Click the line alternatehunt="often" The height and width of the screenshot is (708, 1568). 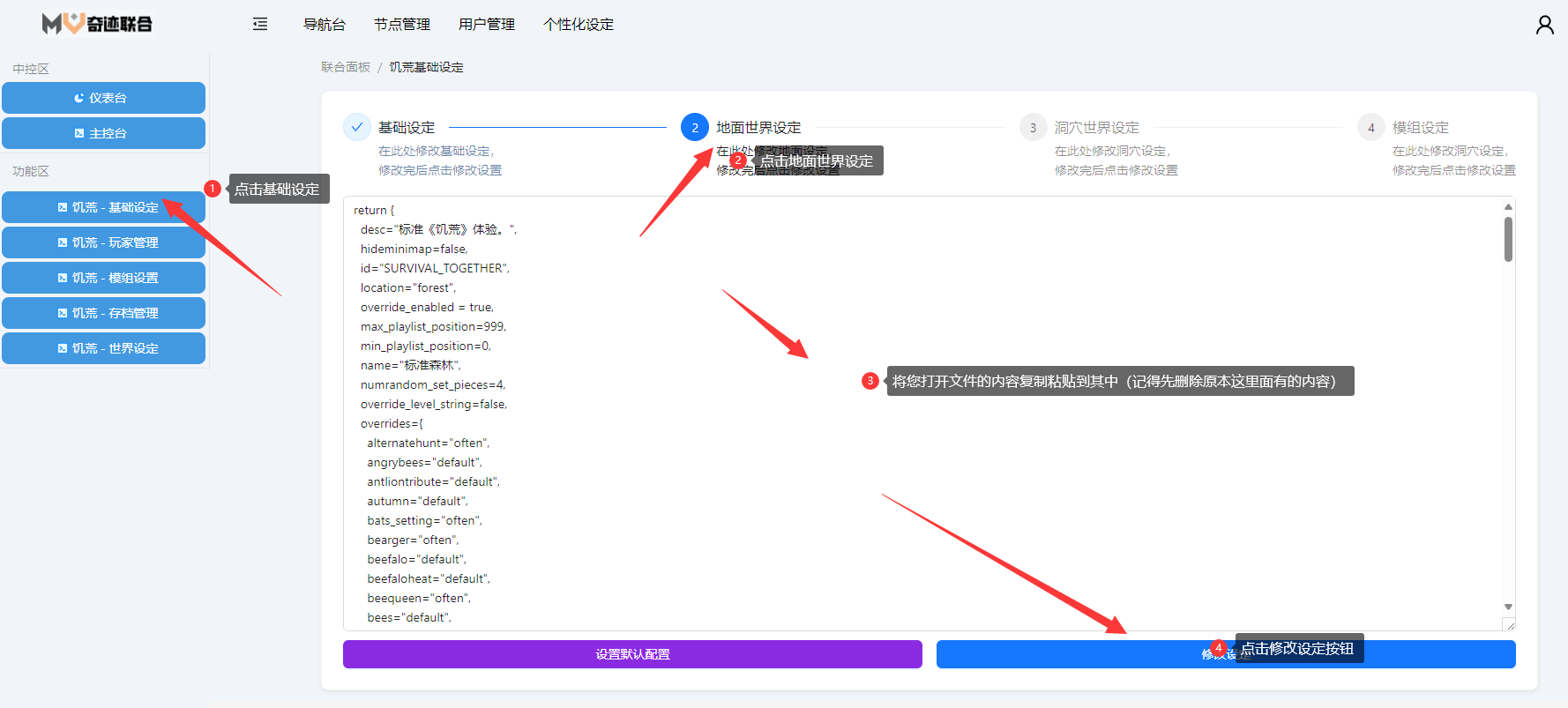(x=429, y=443)
